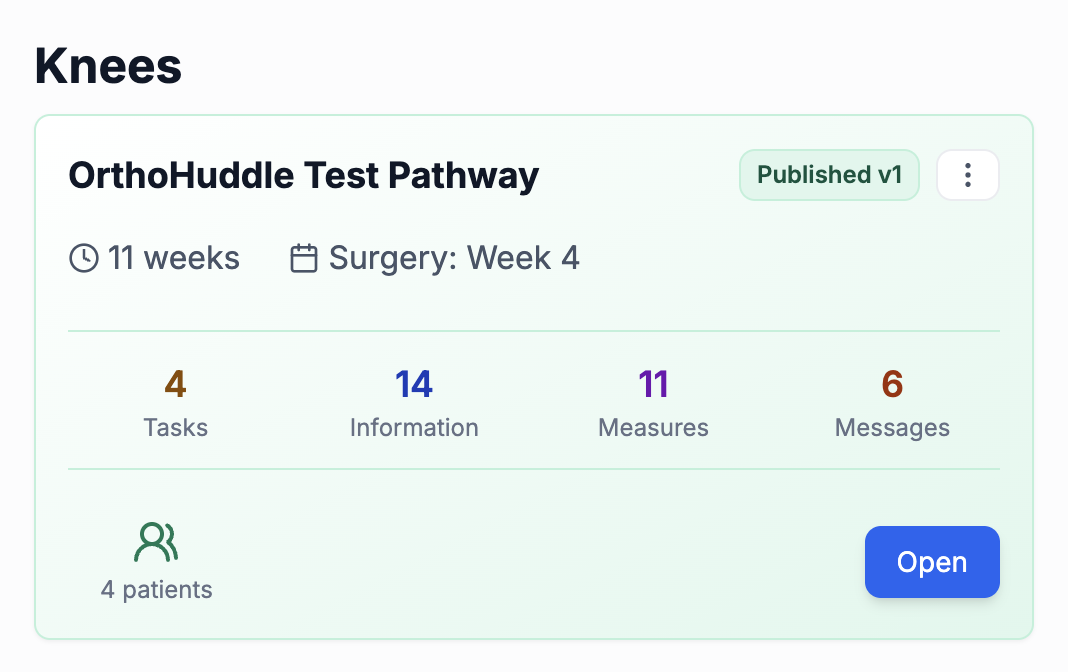The width and height of the screenshot is (1068, 672).
Task: Select the Knees section heading
Action: pos(107,66)
